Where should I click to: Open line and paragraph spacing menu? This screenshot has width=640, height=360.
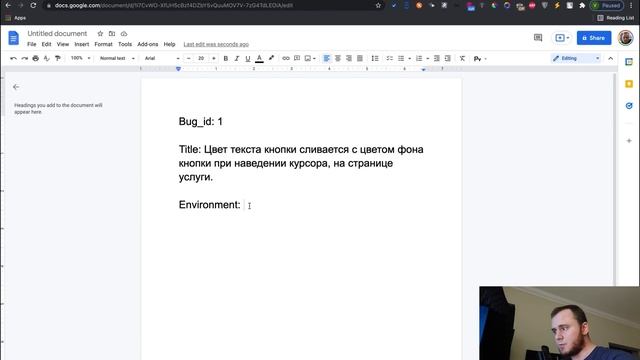tap(375, 58)
